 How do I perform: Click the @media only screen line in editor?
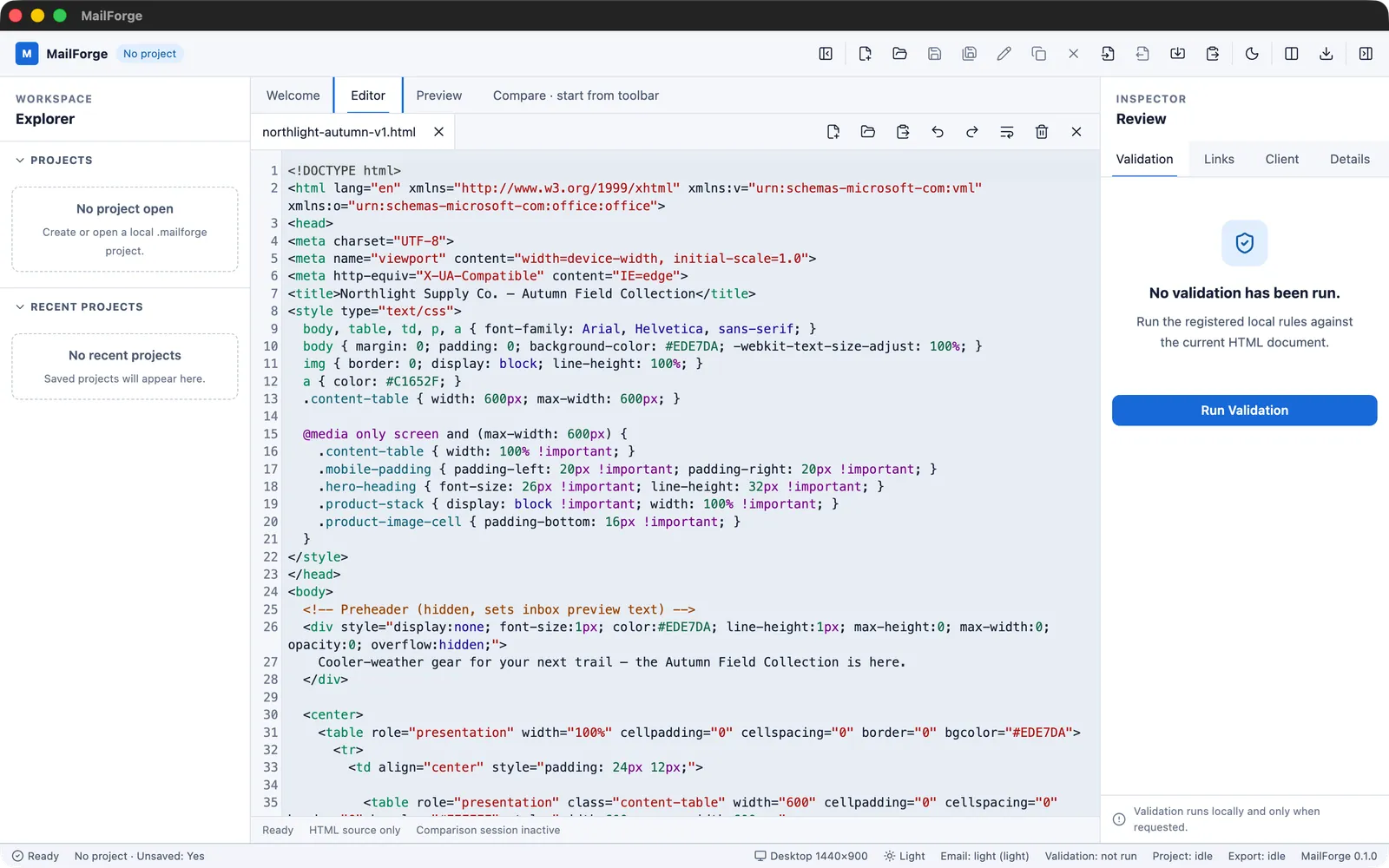pyautogui.click(x=464, y=434)
